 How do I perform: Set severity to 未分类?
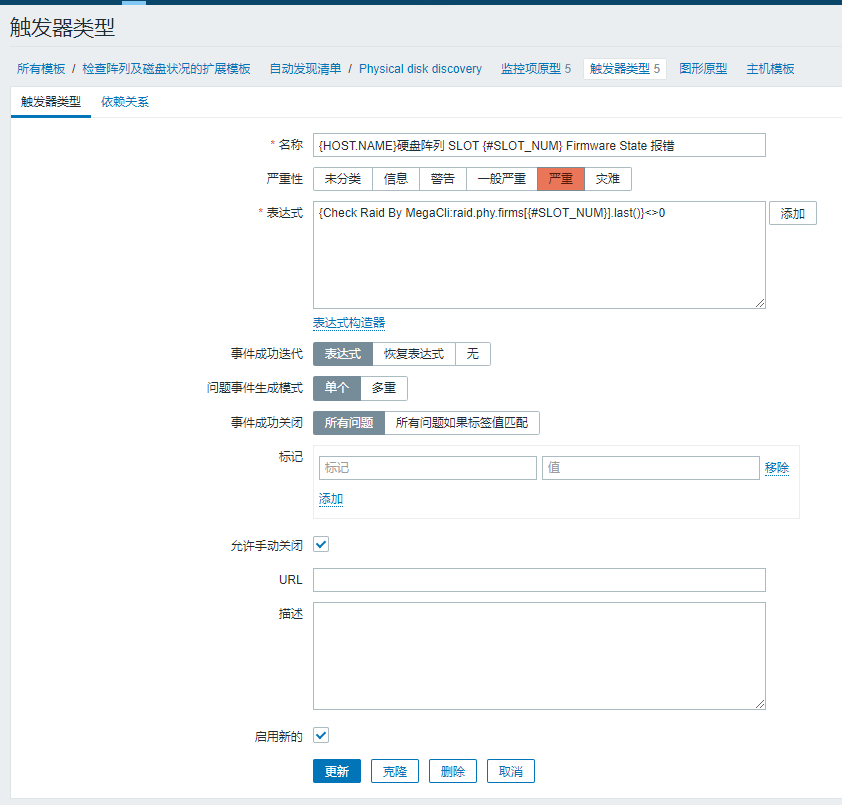[x=343, y=179]
